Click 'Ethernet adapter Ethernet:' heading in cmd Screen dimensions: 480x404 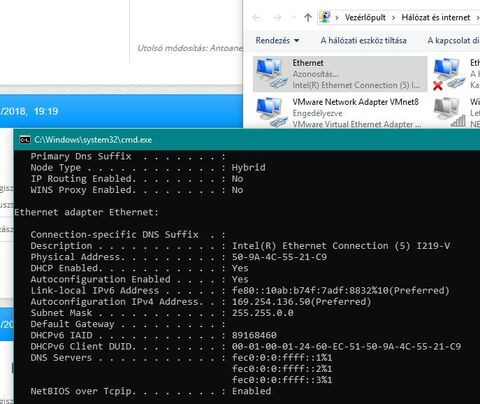(86, 212)
